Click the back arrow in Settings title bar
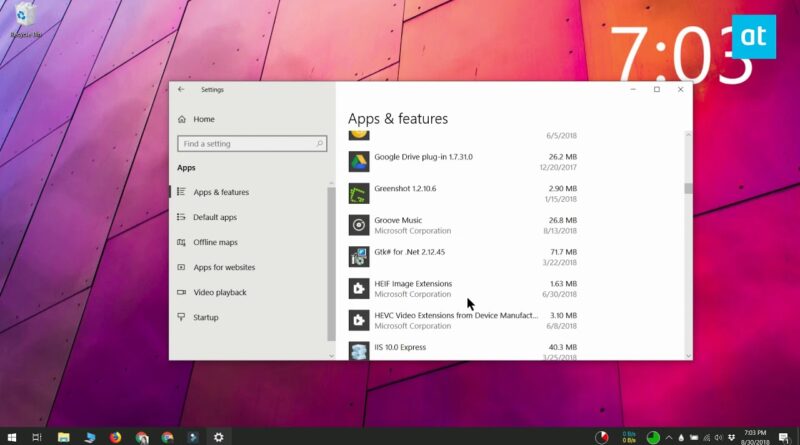The image size is (800, 445). click(181, 89)
